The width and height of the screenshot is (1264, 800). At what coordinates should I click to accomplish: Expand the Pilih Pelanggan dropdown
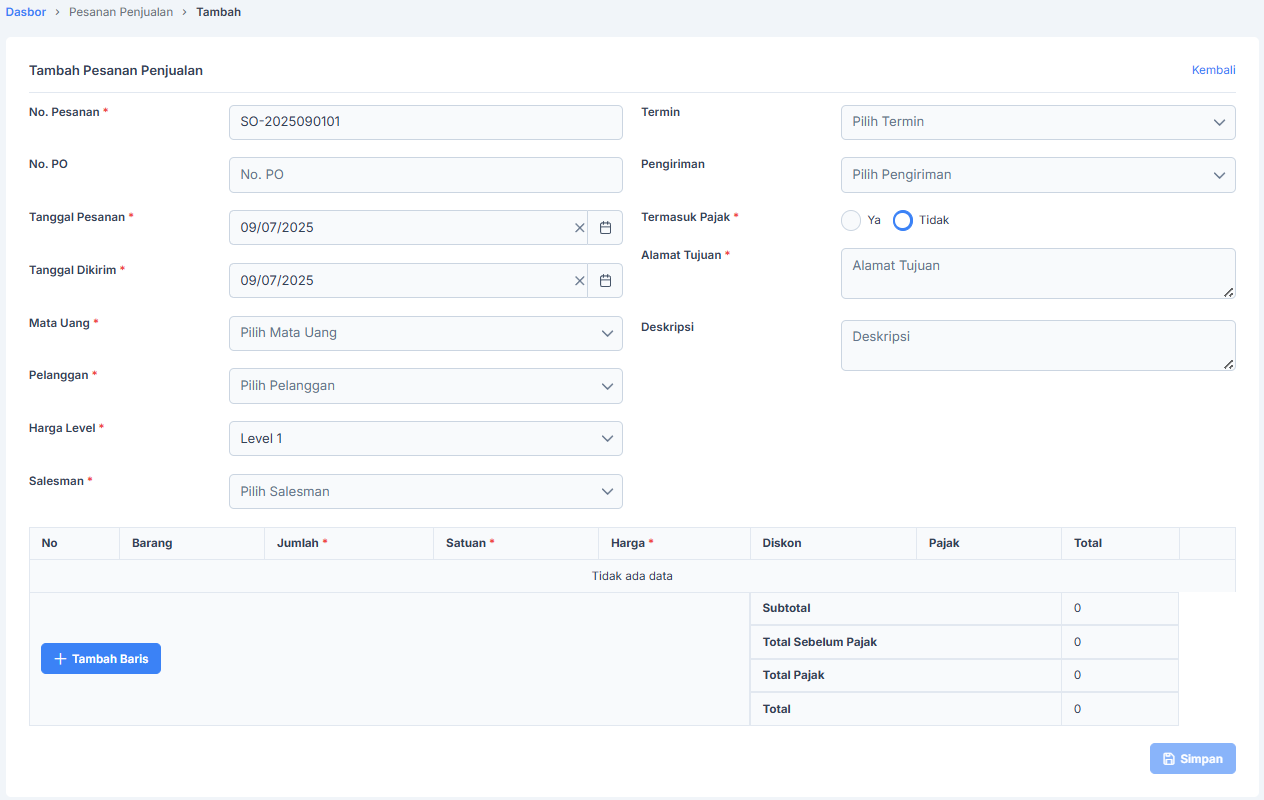425,386
